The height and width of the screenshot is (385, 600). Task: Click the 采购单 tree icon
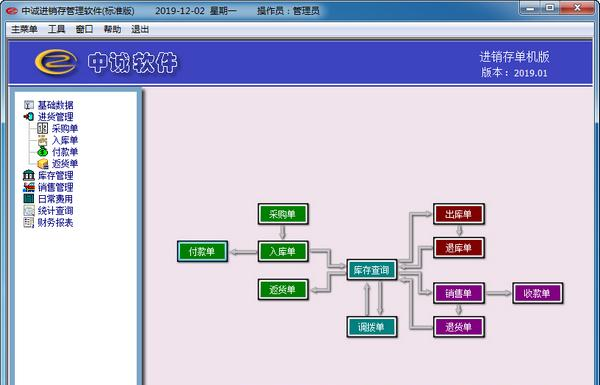point(42,128)
